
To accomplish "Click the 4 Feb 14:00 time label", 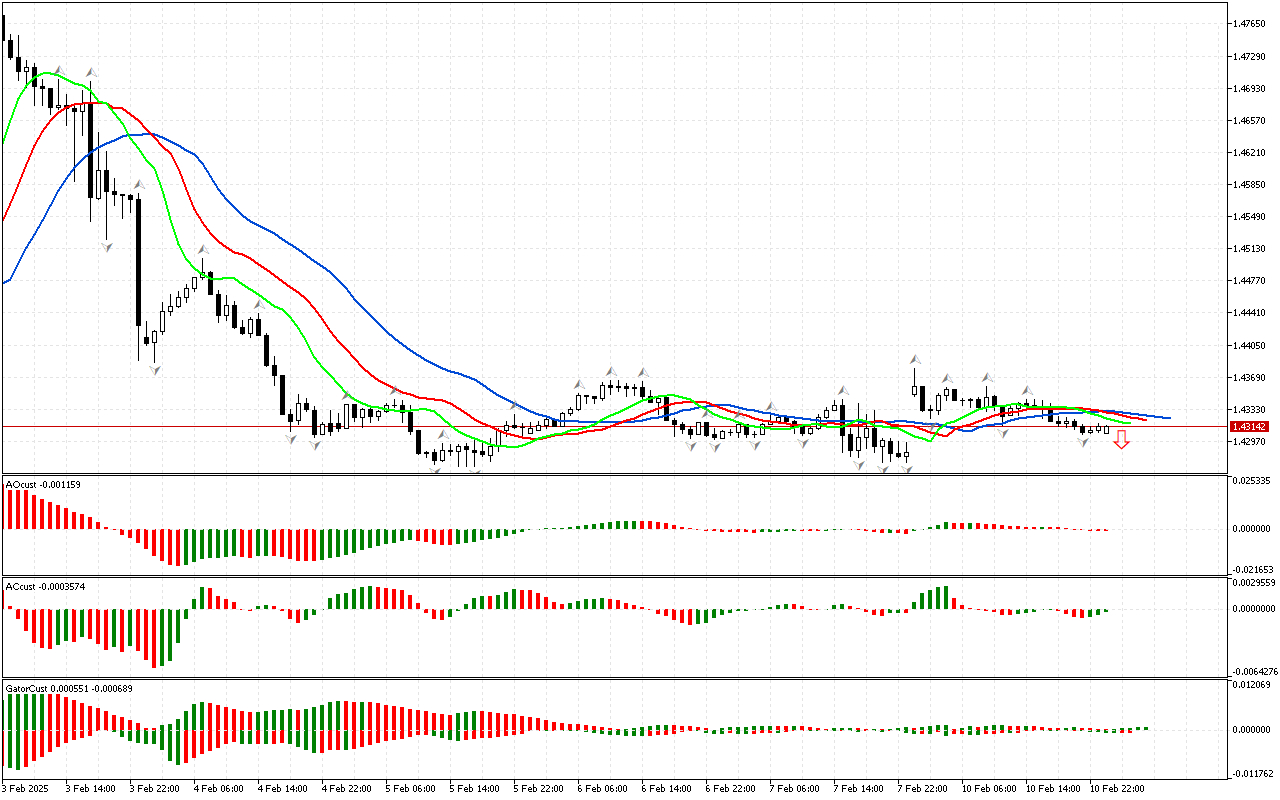I will coord(282,788).
